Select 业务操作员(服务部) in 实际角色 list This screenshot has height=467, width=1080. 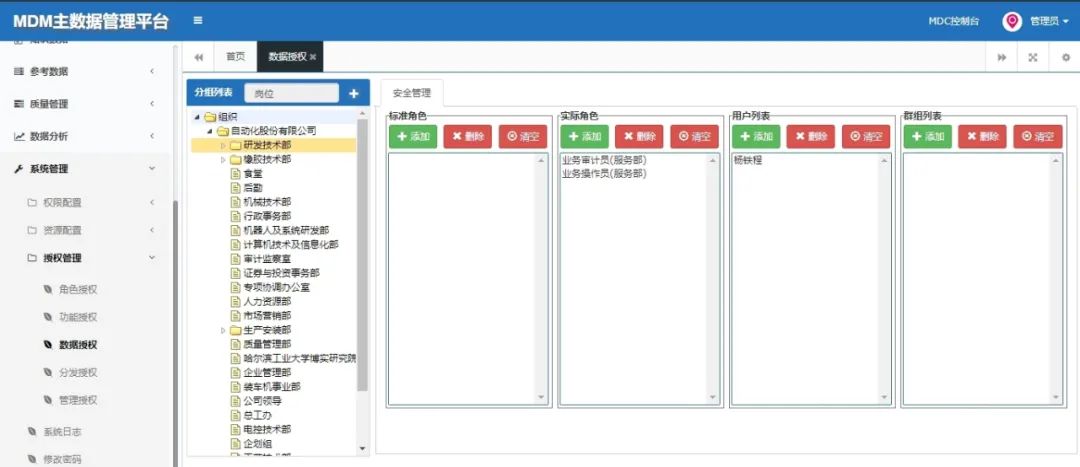coord(604,174)
